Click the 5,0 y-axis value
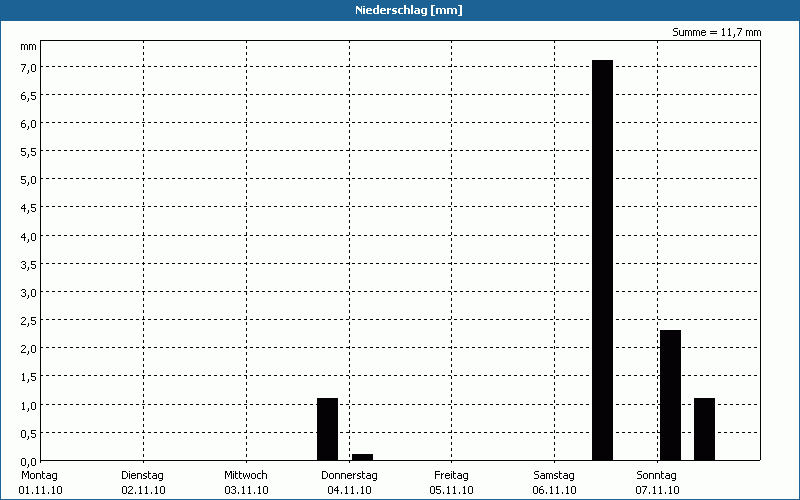 pos(28,180)
